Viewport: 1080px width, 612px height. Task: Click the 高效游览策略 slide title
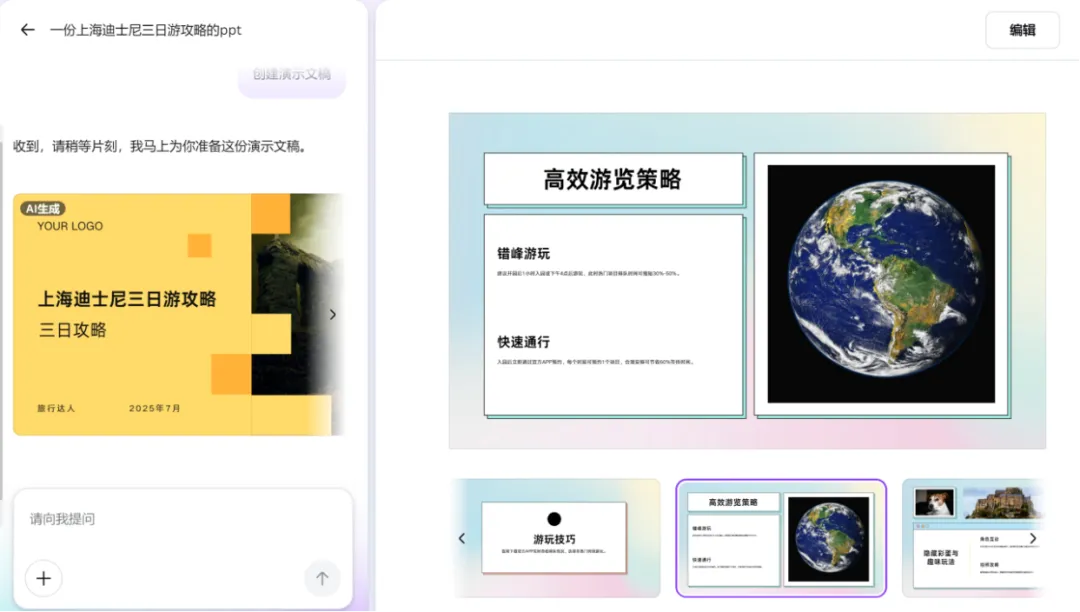(x=612, y=179)
